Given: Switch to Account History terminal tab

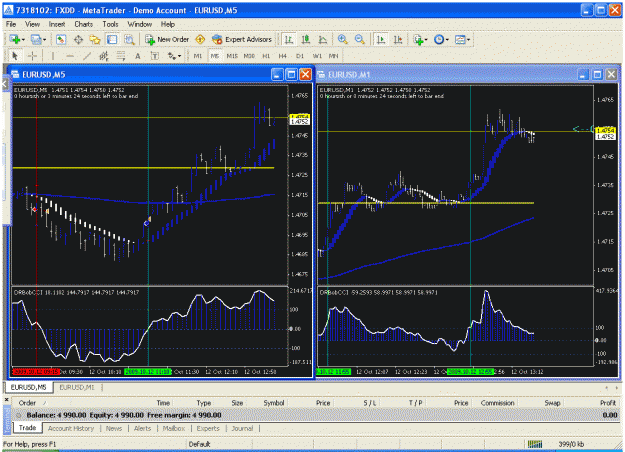Looking at the screenshot, I should point(71,428).
